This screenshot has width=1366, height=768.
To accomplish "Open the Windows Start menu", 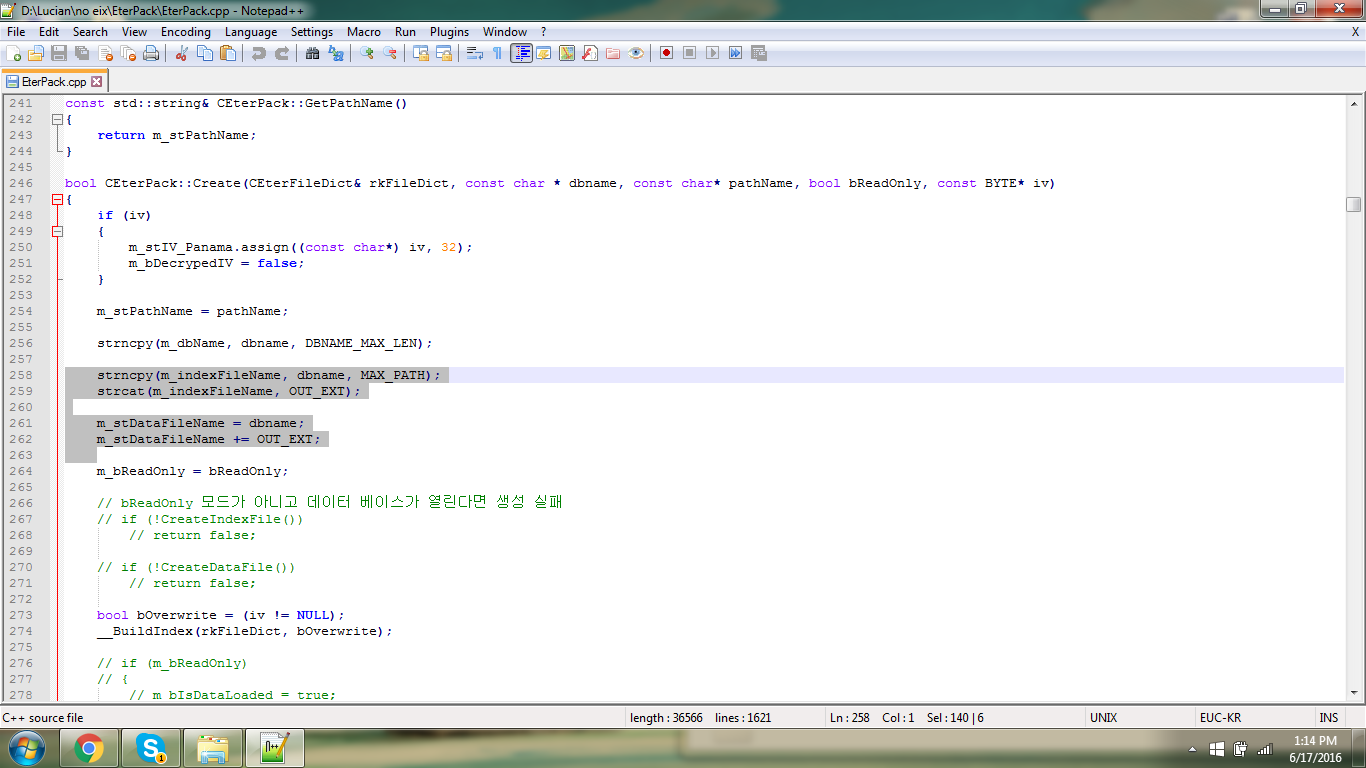I will [25, 748].
